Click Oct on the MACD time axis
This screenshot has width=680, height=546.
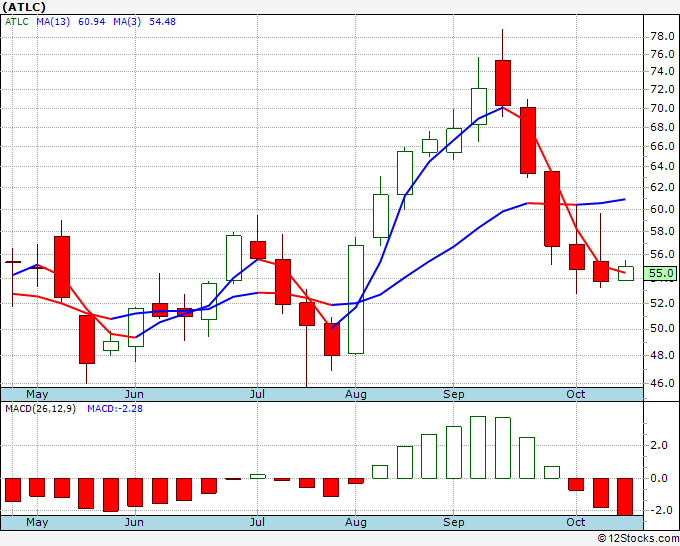tap(575, 522)
